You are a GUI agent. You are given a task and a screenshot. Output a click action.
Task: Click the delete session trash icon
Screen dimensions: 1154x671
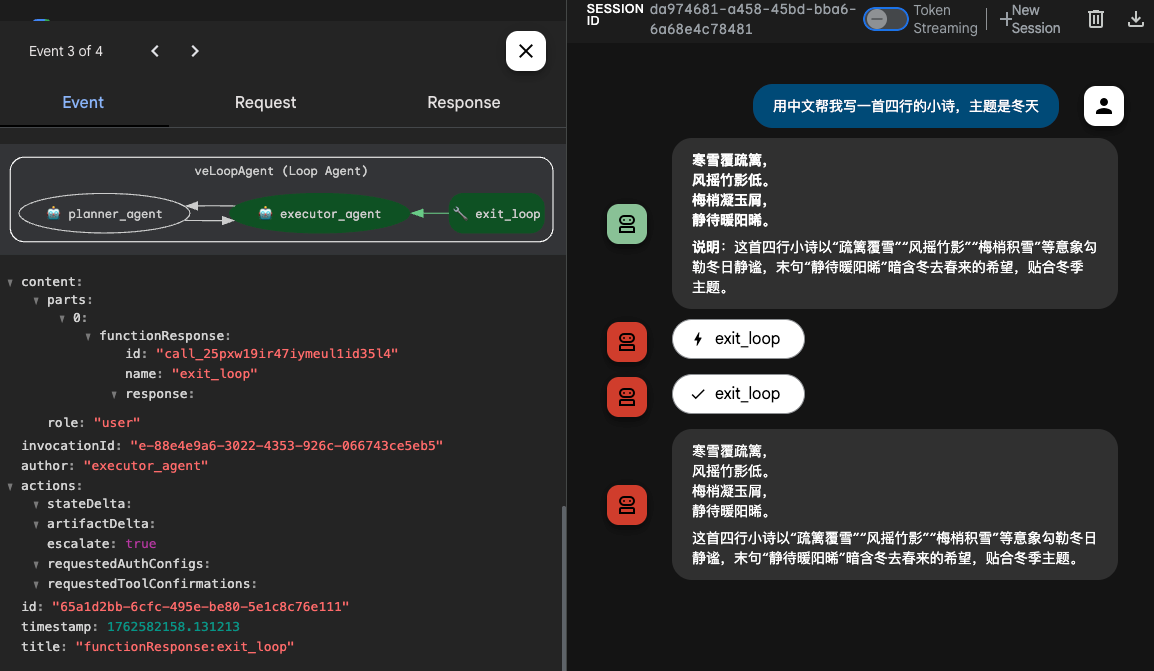1095,19
